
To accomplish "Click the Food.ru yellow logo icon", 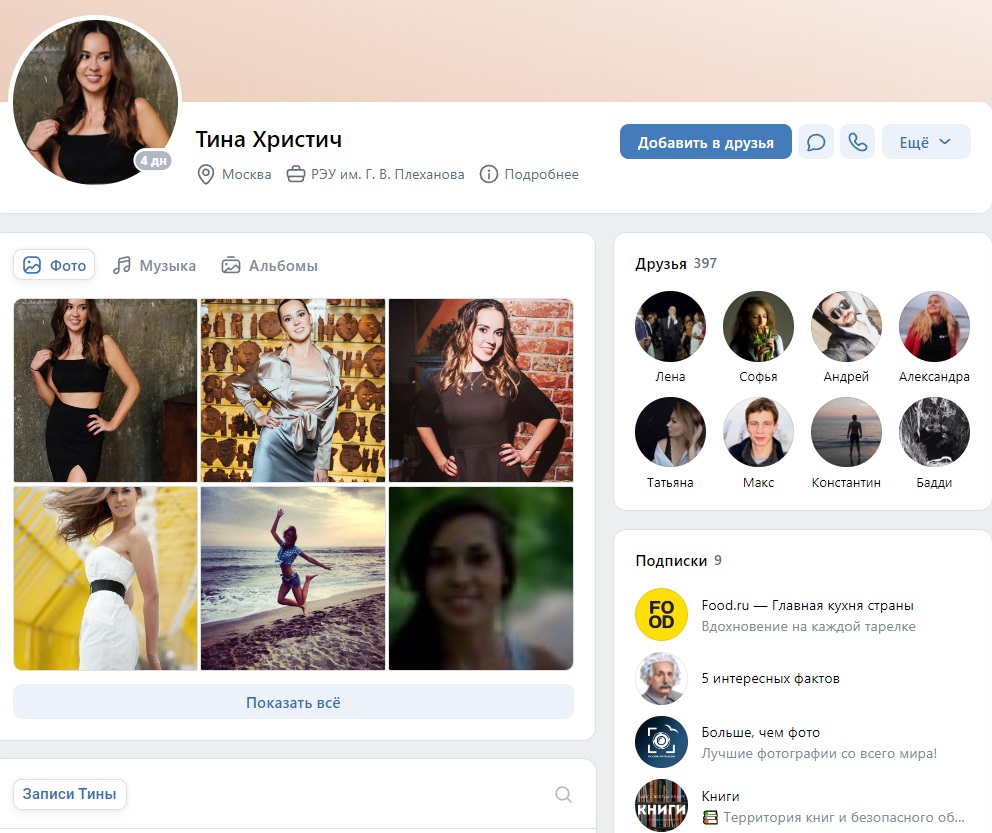I will coord(661,614).
